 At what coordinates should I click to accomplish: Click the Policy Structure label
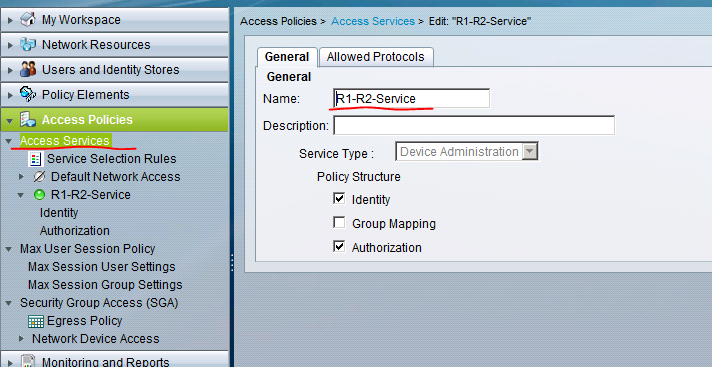point(359,177)
